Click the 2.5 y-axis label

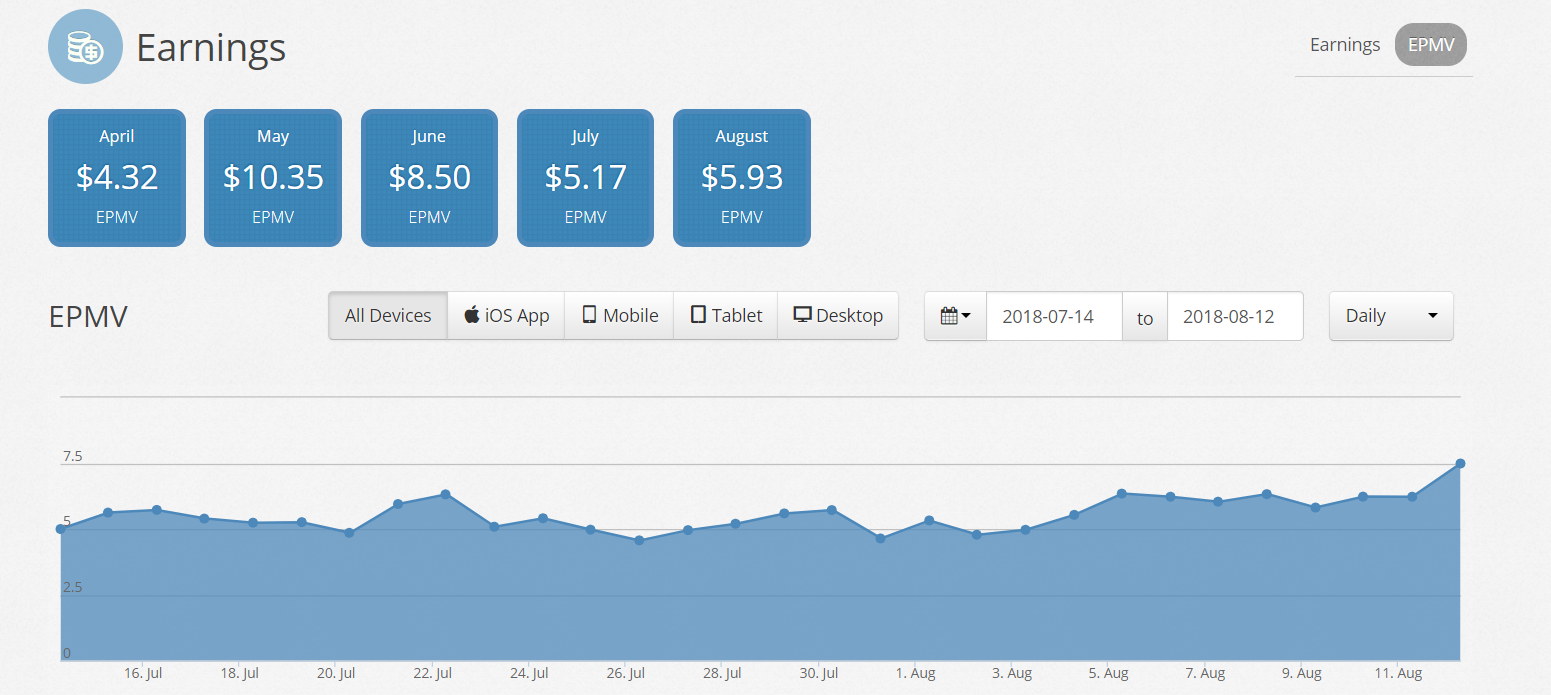pyautogui.click(x=72, y=587)
